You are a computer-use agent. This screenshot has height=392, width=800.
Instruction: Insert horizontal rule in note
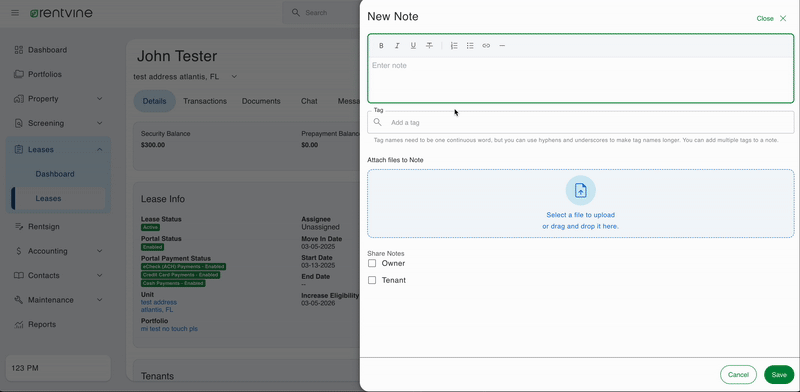[x=502, y=46]
